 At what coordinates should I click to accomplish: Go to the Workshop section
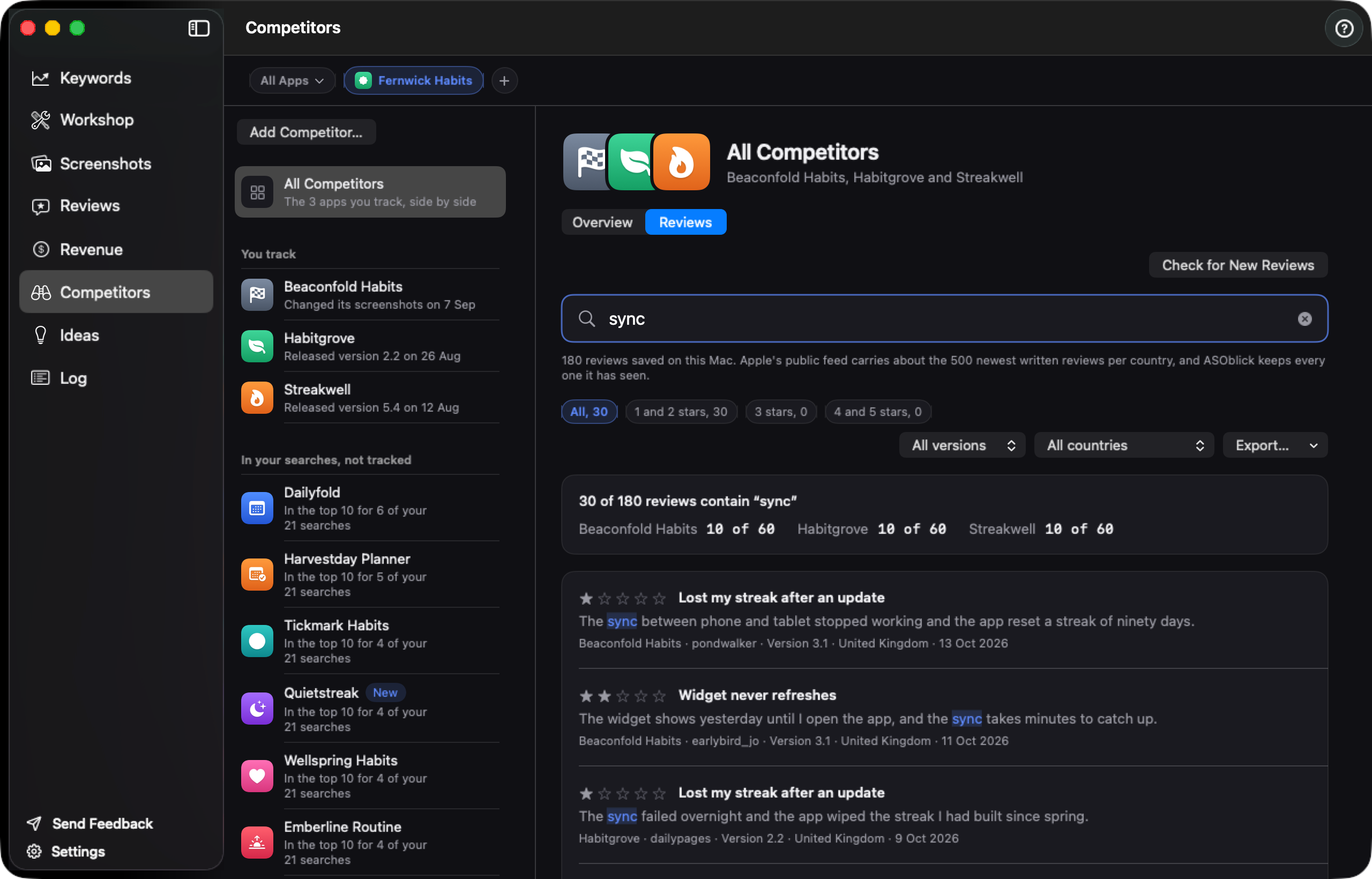116,120
